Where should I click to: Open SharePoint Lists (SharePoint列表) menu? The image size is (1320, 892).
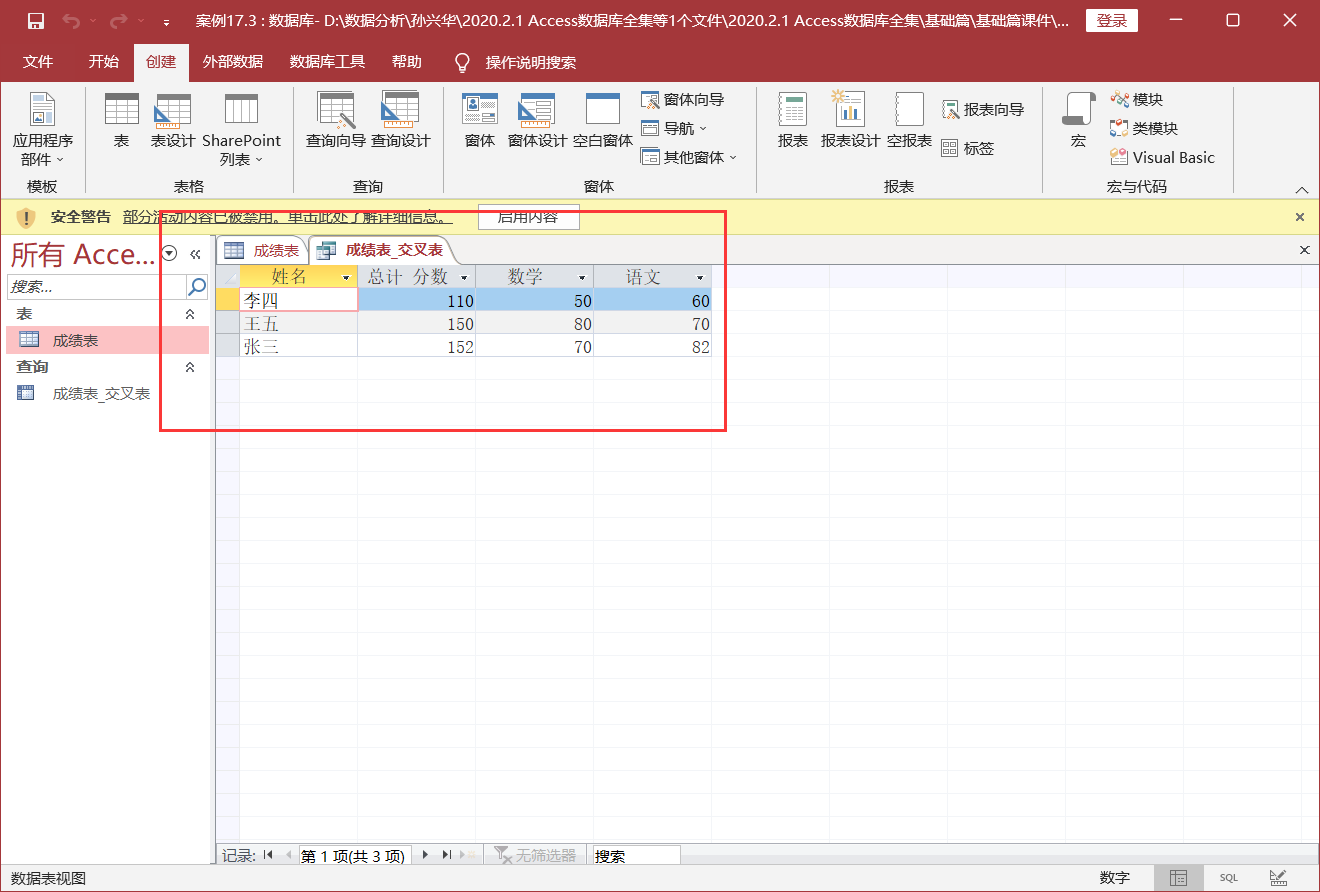click(x=241, y=130)
